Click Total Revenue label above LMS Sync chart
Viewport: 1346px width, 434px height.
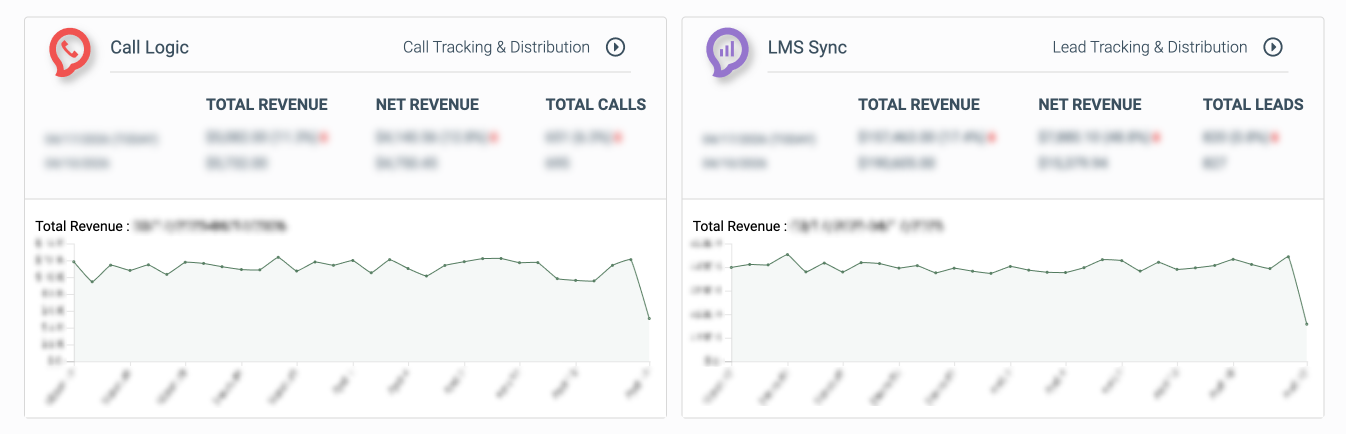tap(739, 227)
